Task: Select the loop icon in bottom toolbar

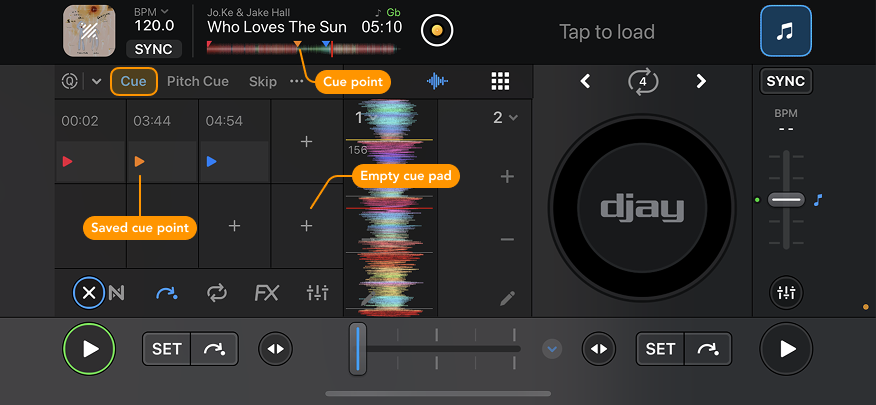Action: click(216, 293)
